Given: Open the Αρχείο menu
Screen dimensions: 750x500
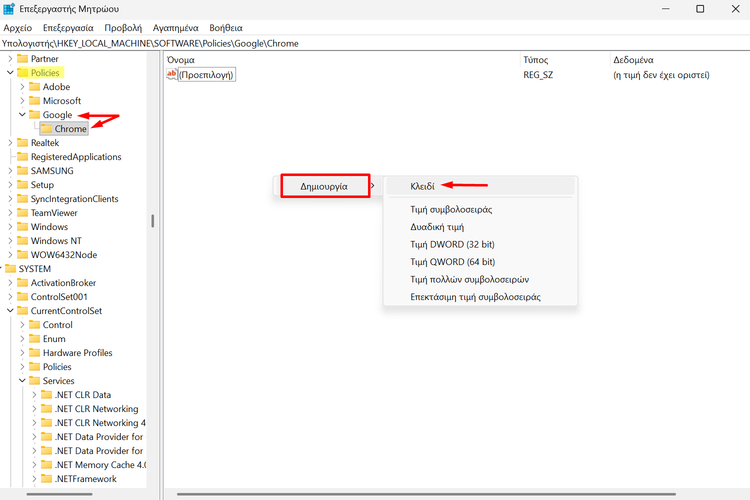Looking at the screenshot, I should (x=18, y=28).
